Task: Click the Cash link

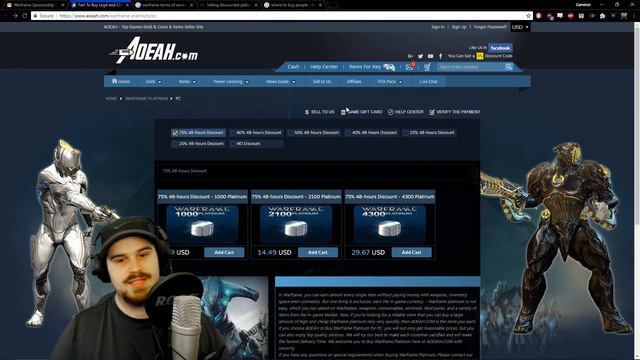Action: (293, 67)
